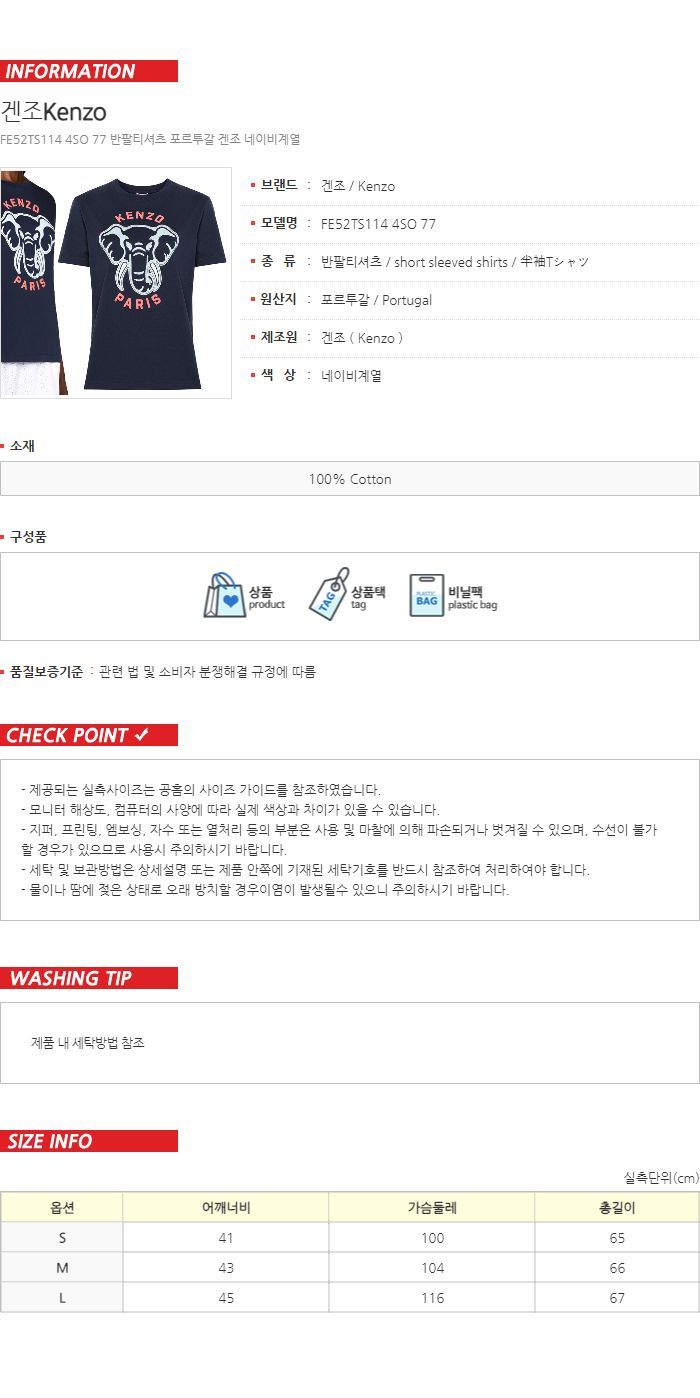Select size M row in size table
Image resolution: width=700 pixels, height=1398 pixels.
click(x=350, y=1268)
